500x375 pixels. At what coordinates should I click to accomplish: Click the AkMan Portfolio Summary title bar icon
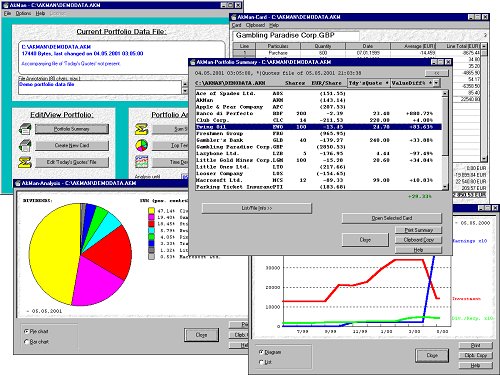[192, 62]
